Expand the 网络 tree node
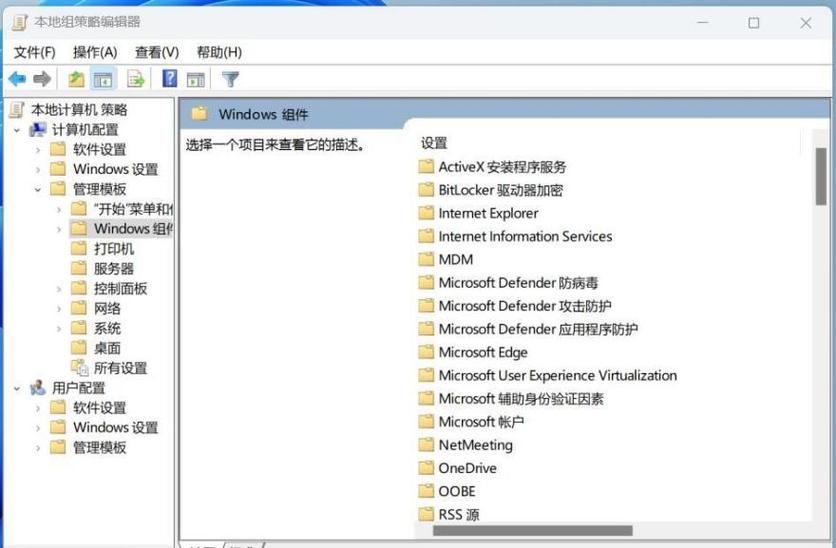836x548 pixels. [59, 309]
